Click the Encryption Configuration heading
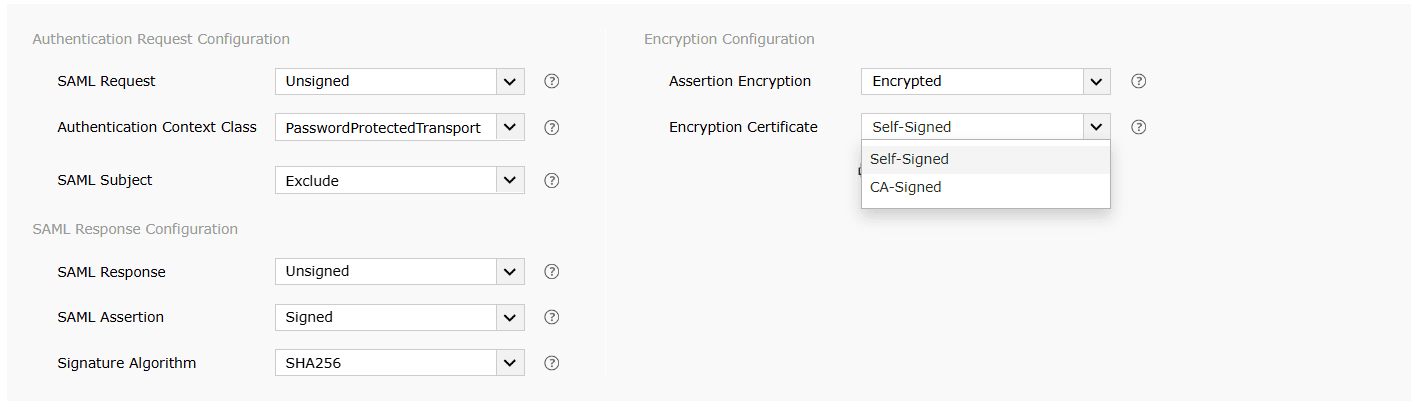This screenshot has width=1411, height=418. point(729,39)
